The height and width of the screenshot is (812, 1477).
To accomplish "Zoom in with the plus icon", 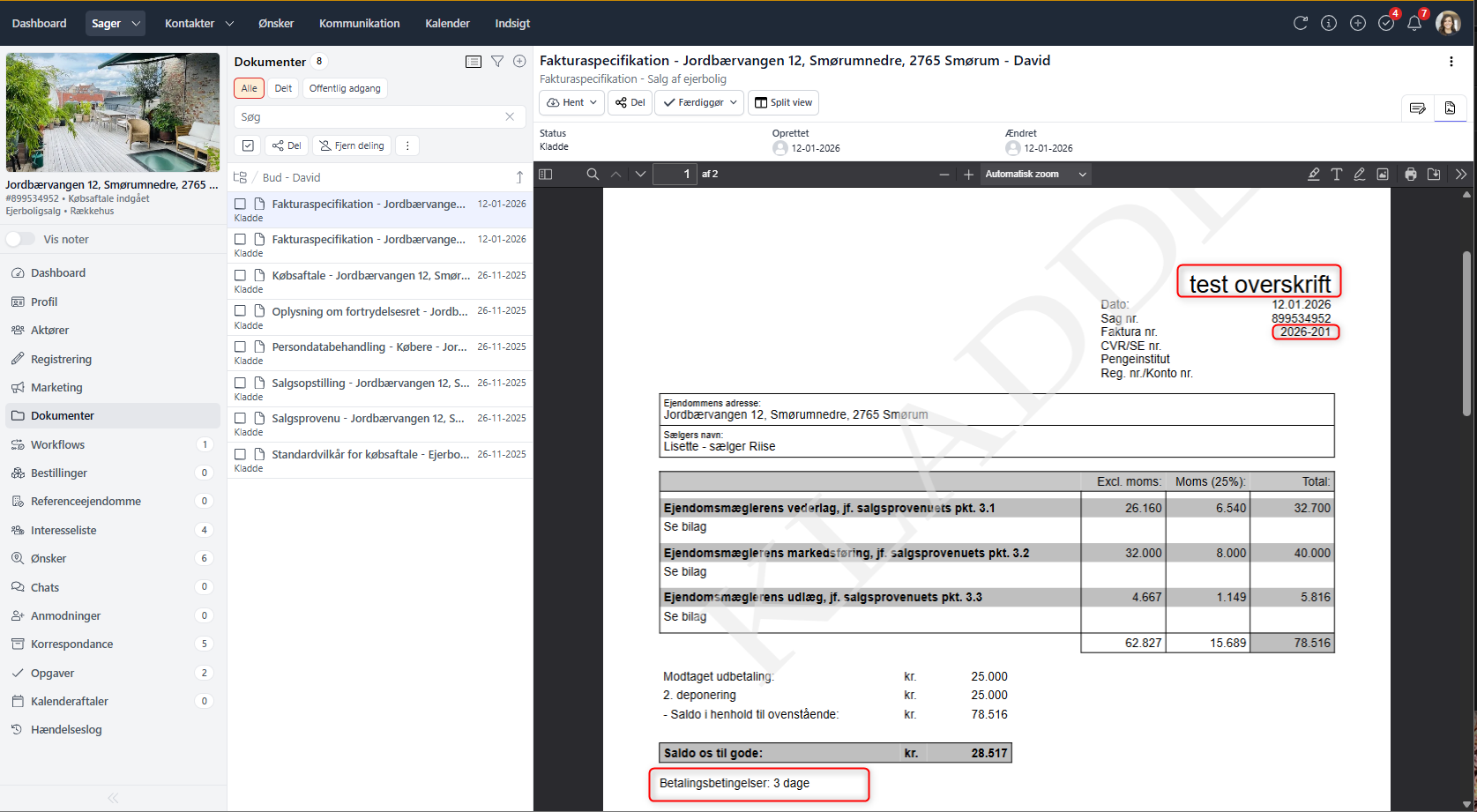I will (968, 175).
